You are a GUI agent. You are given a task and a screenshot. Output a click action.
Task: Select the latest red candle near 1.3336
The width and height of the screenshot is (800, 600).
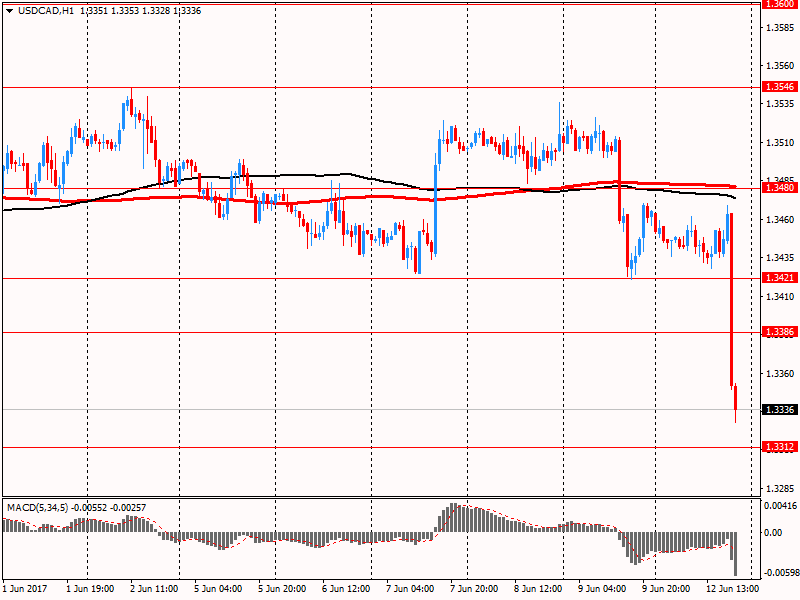pos(736,403)
